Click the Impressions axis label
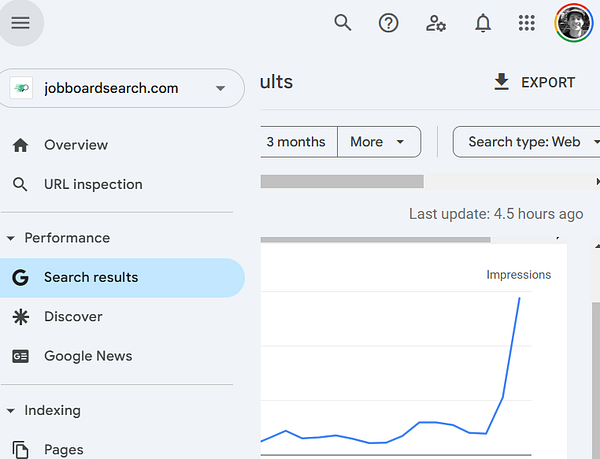Screen dimensions: 600x459 (518, 275)
